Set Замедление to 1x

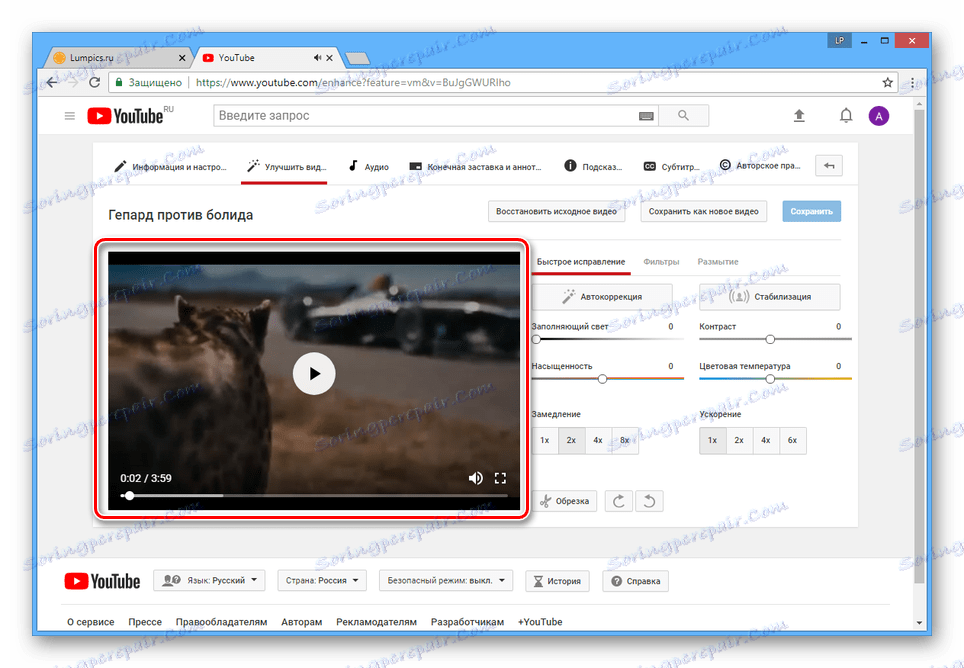point(545,441)
